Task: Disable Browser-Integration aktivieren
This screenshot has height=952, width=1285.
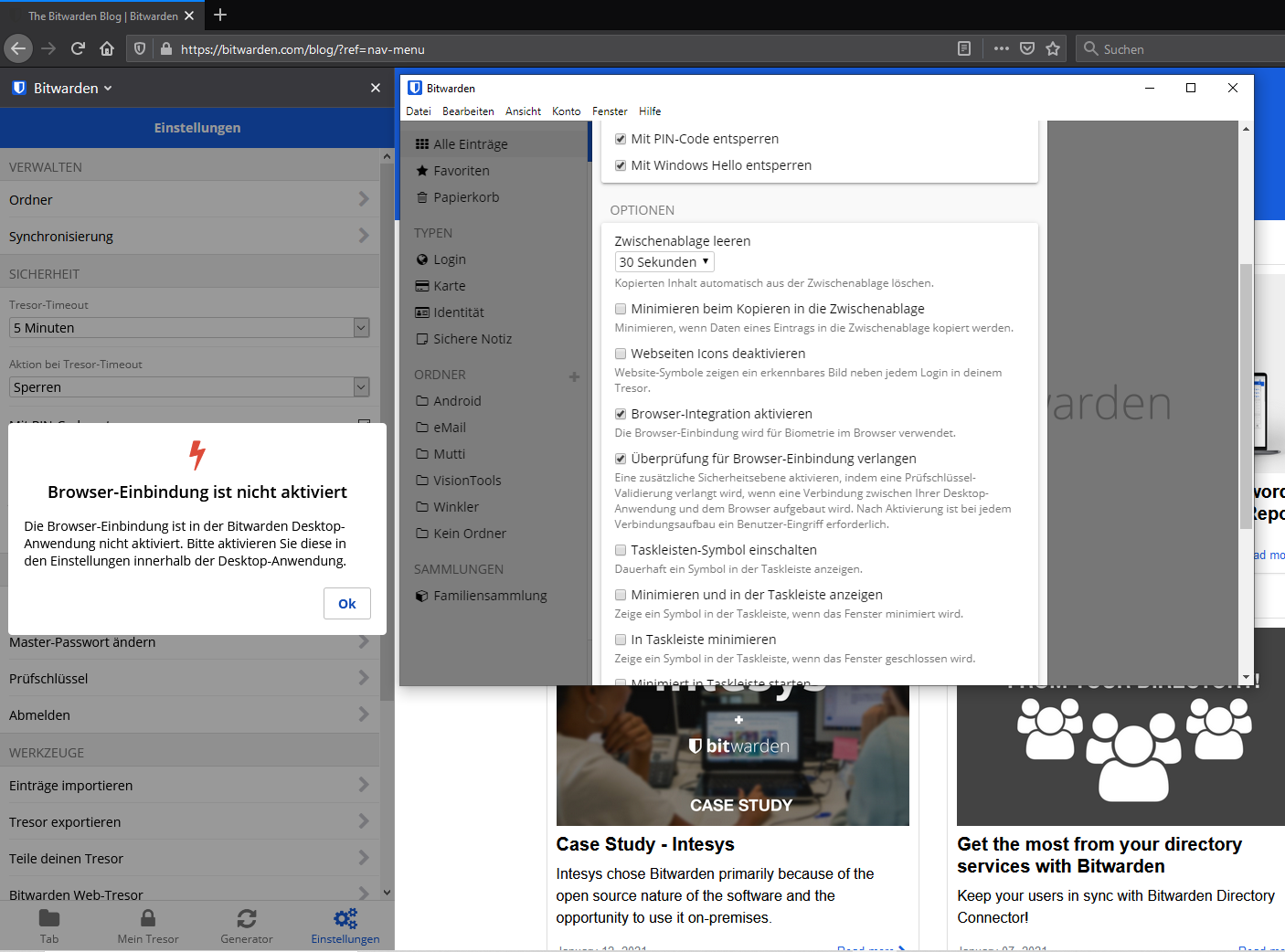Action: 621,413
